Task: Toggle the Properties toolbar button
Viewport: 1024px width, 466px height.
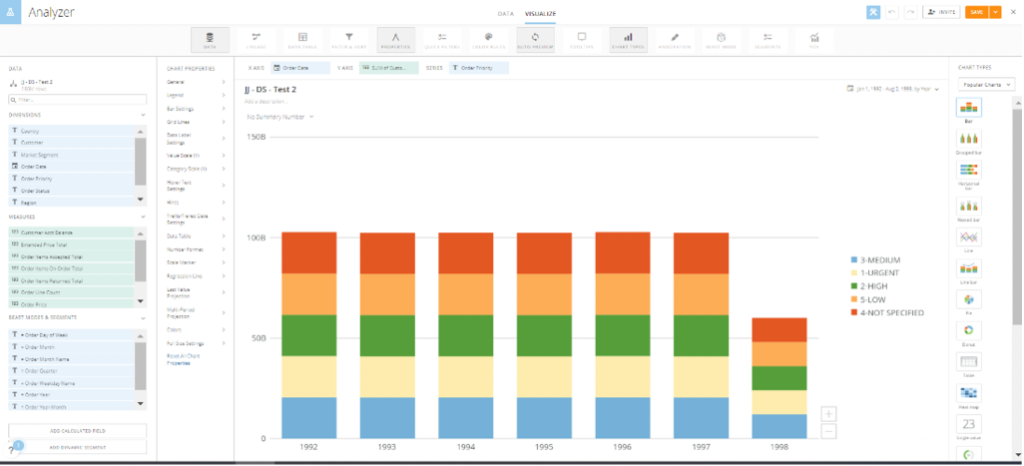Action: pyautogui.click(x=396, y=40)
